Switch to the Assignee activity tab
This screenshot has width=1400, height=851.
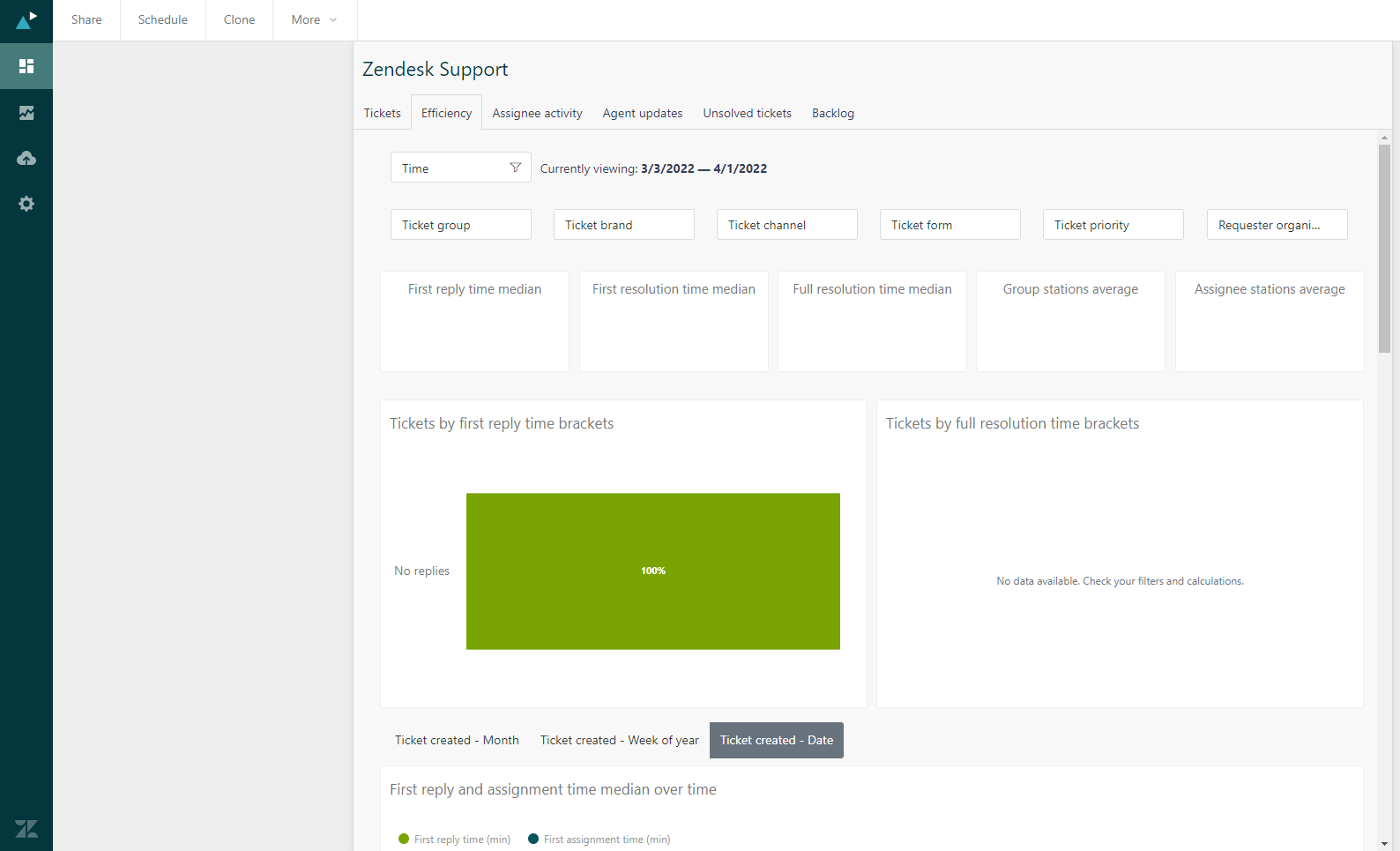tap(538, 113)
